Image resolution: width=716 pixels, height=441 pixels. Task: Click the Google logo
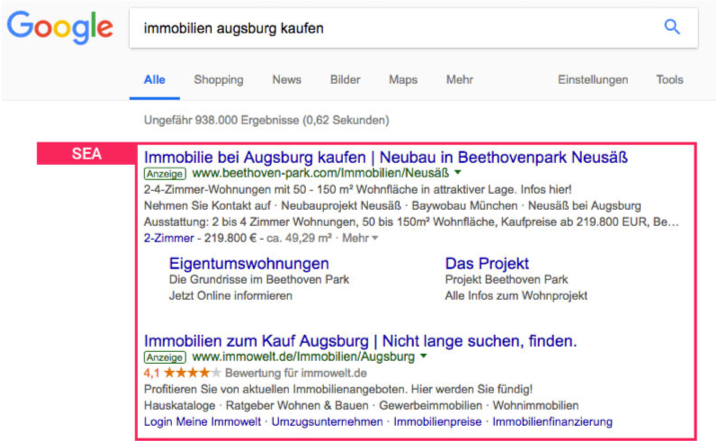(60, 28)
